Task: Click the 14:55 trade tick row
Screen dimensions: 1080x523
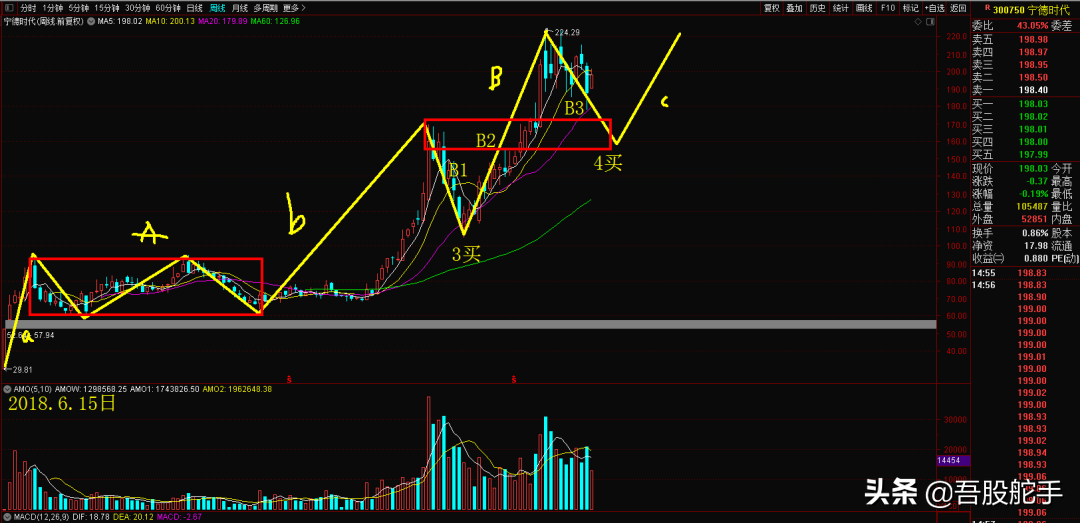Action: pyautogui.click(x=1025, y=274)
